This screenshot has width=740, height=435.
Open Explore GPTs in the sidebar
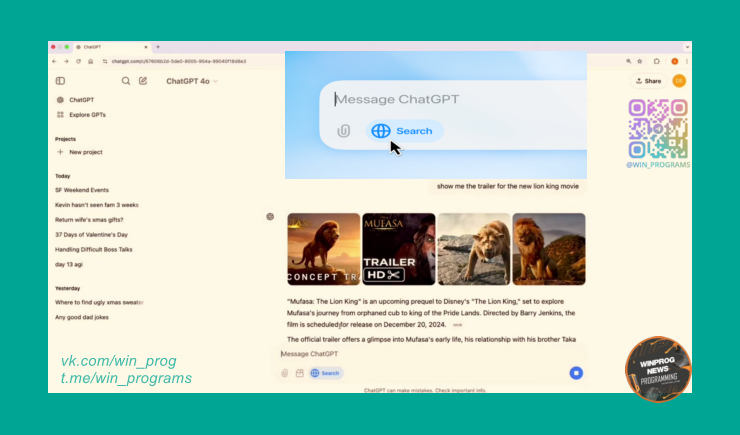[x=81, y=115]
